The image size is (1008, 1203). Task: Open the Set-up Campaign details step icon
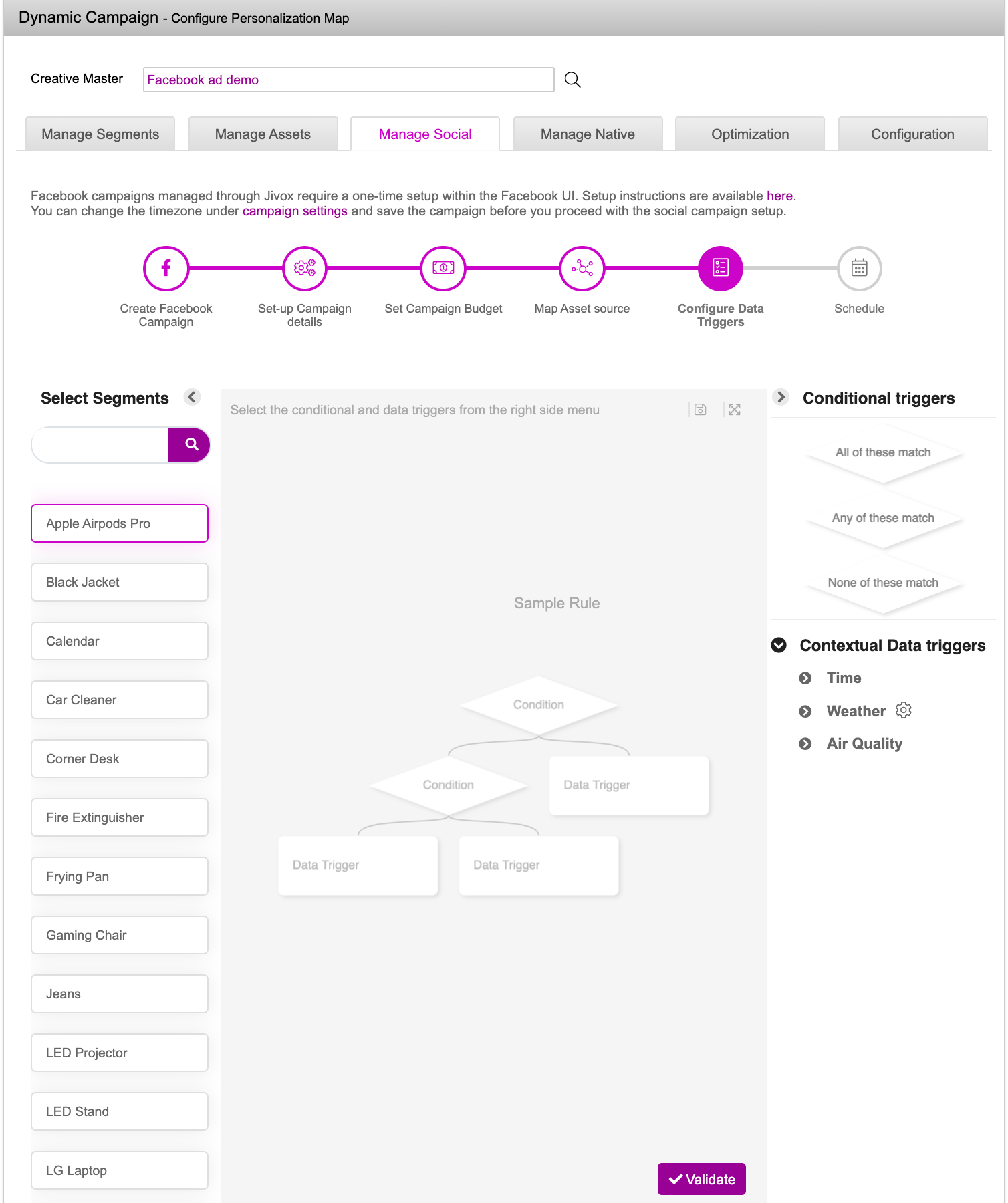coord(305,269)
